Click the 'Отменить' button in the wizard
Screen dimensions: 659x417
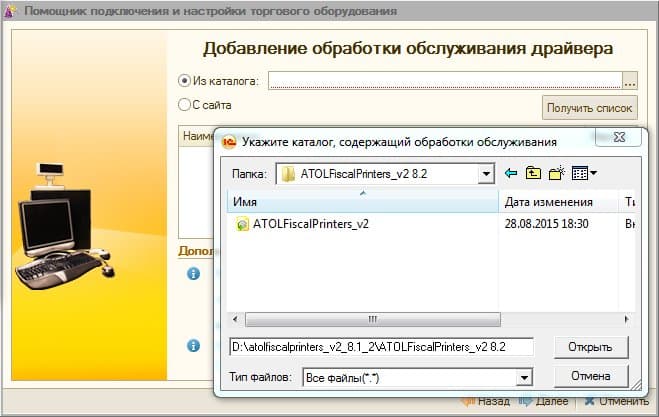[616, 401]
